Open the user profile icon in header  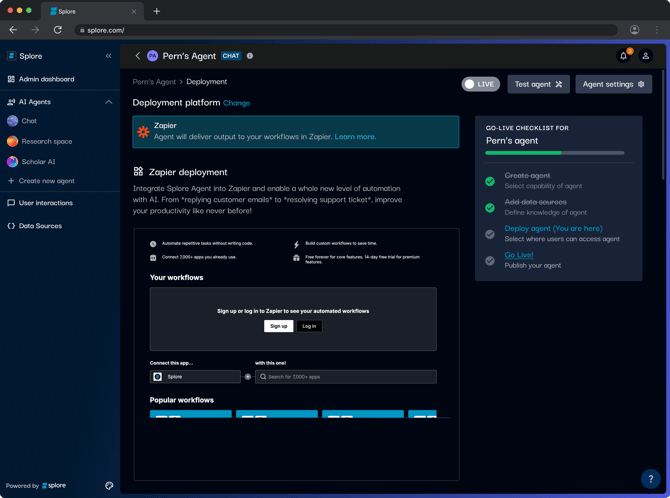click(x=646, y=56)
